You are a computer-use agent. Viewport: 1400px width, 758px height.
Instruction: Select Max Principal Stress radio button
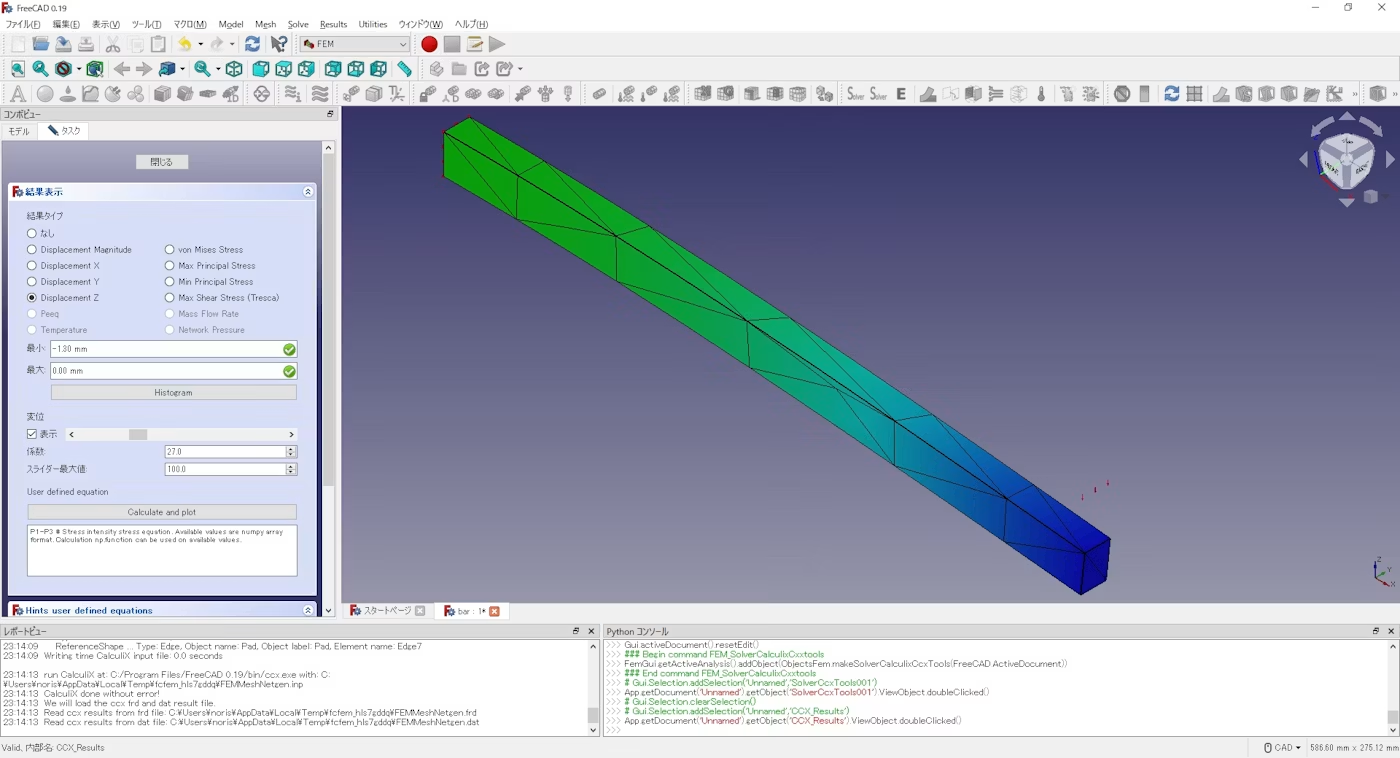click(x=169, y=266)
